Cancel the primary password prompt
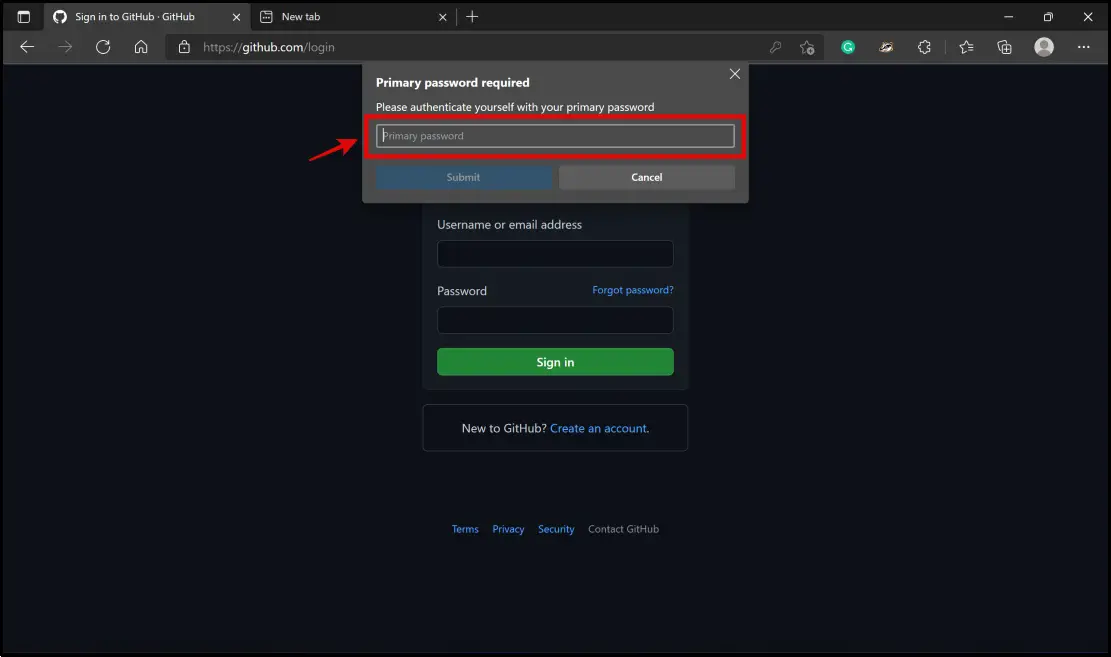Viewport: 1111px width, 657px height. pos(646,177)
